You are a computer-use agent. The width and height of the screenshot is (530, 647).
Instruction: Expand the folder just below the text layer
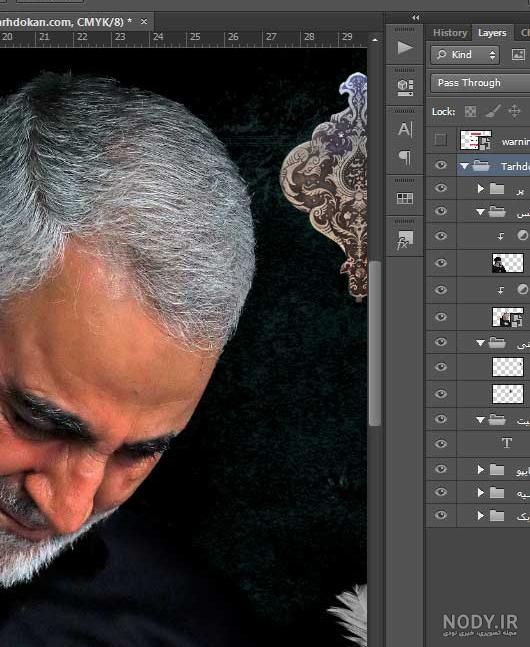(480, 470)
